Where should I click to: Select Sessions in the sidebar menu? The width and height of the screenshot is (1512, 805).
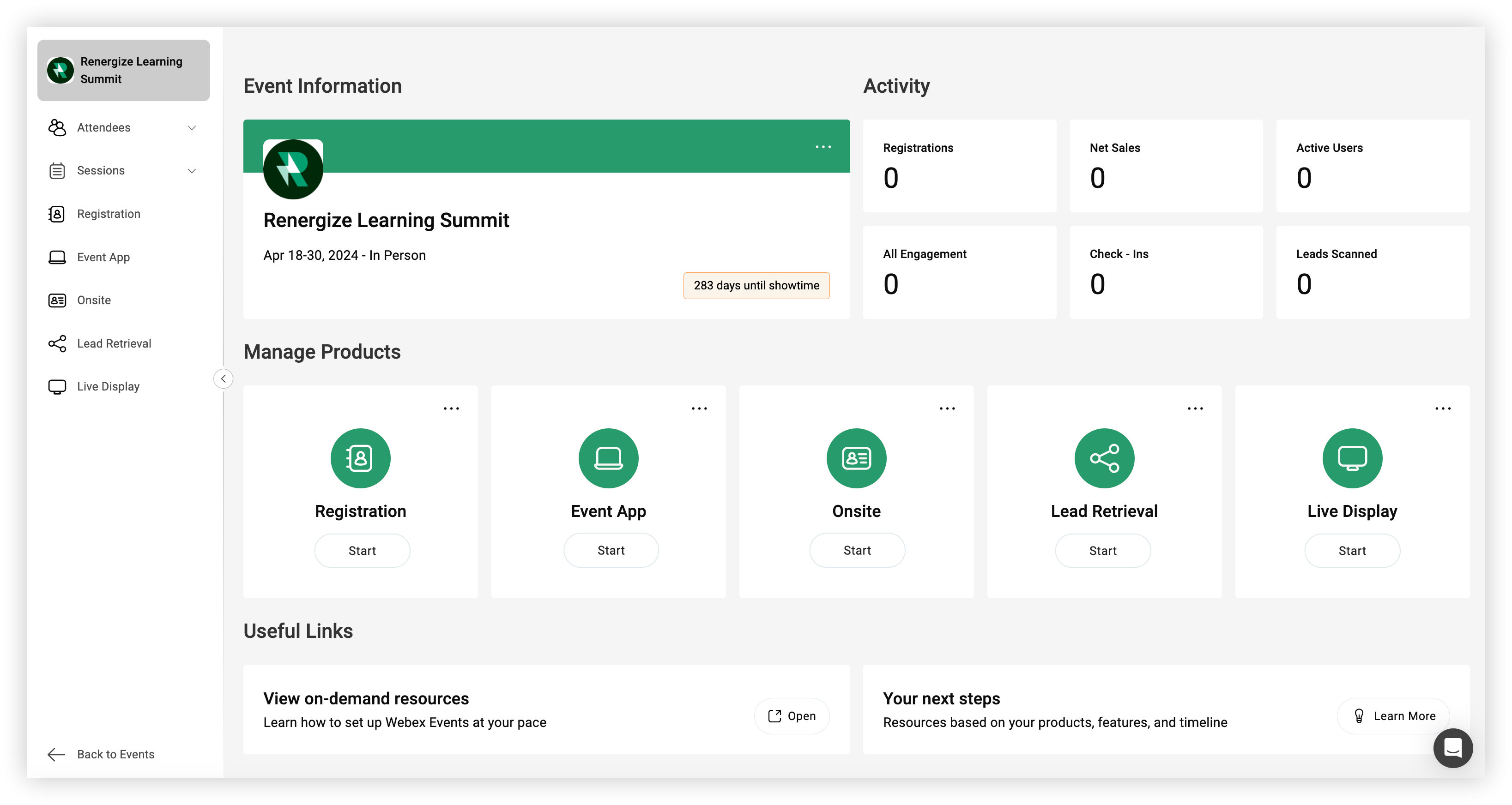(x=123, y=171)
